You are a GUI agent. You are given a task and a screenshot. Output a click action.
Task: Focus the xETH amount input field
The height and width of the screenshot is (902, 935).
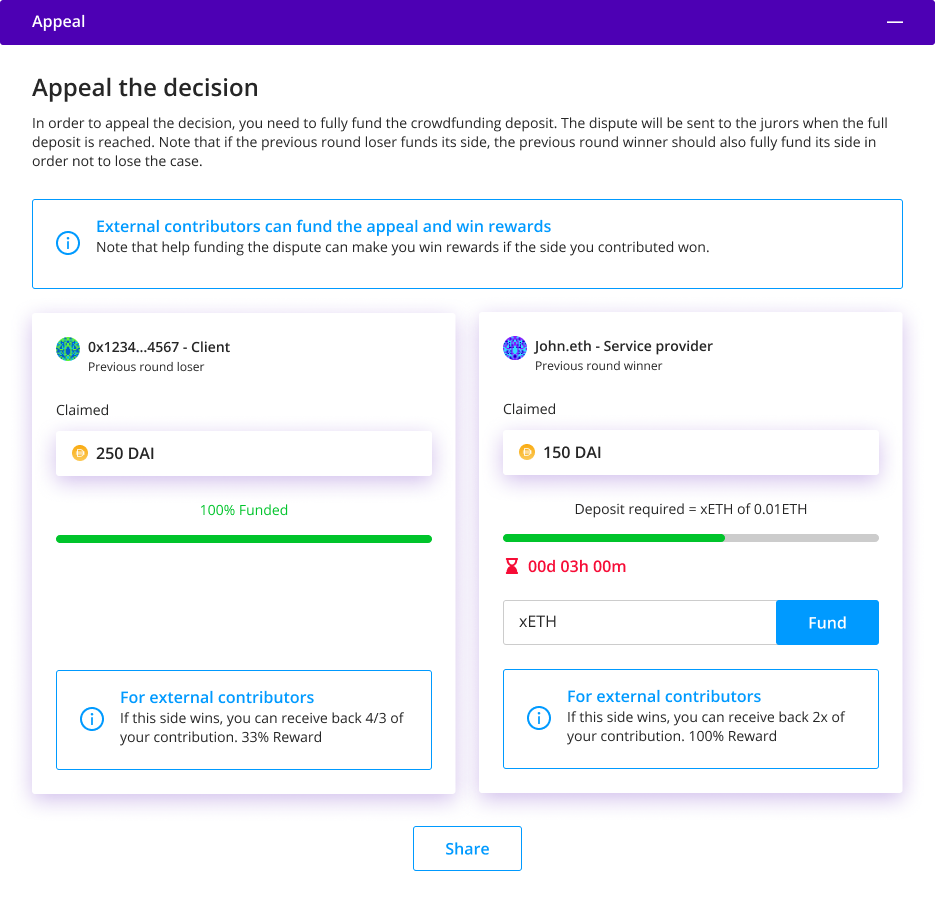tap(639, 622)
